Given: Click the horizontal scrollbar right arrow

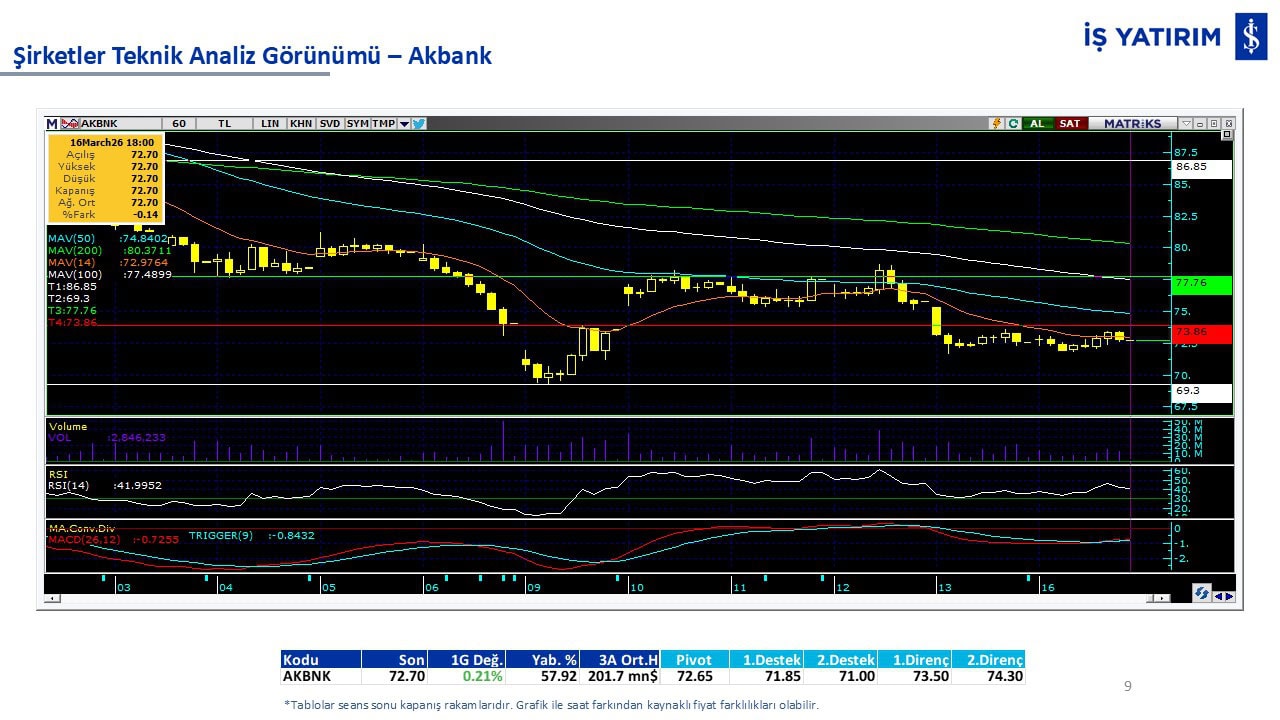Looking at the screenshot, I should [x=1160, y=598].
